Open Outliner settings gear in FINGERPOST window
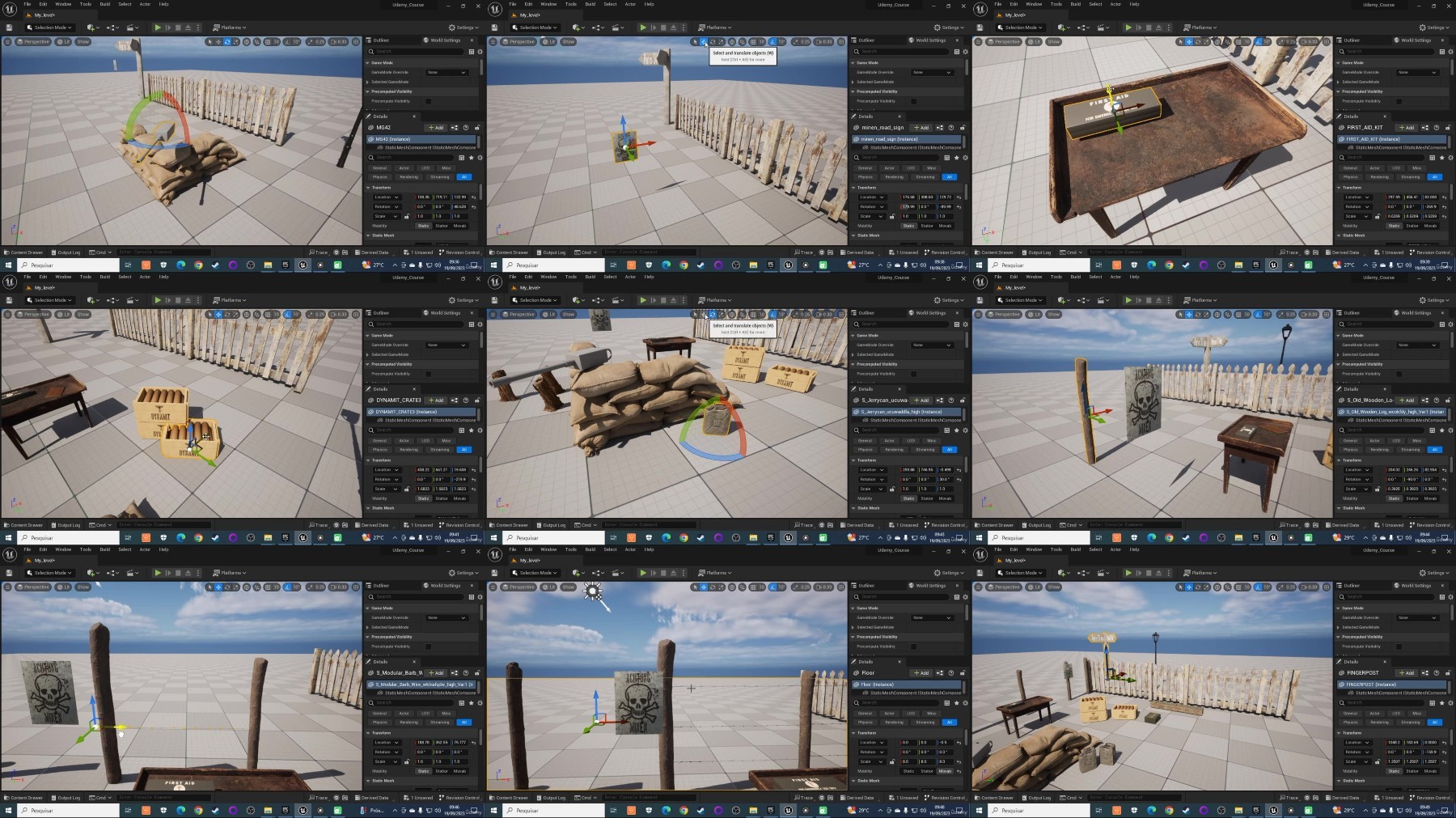The width and height of the screenshot is (1456, 818). point(1450,597)
